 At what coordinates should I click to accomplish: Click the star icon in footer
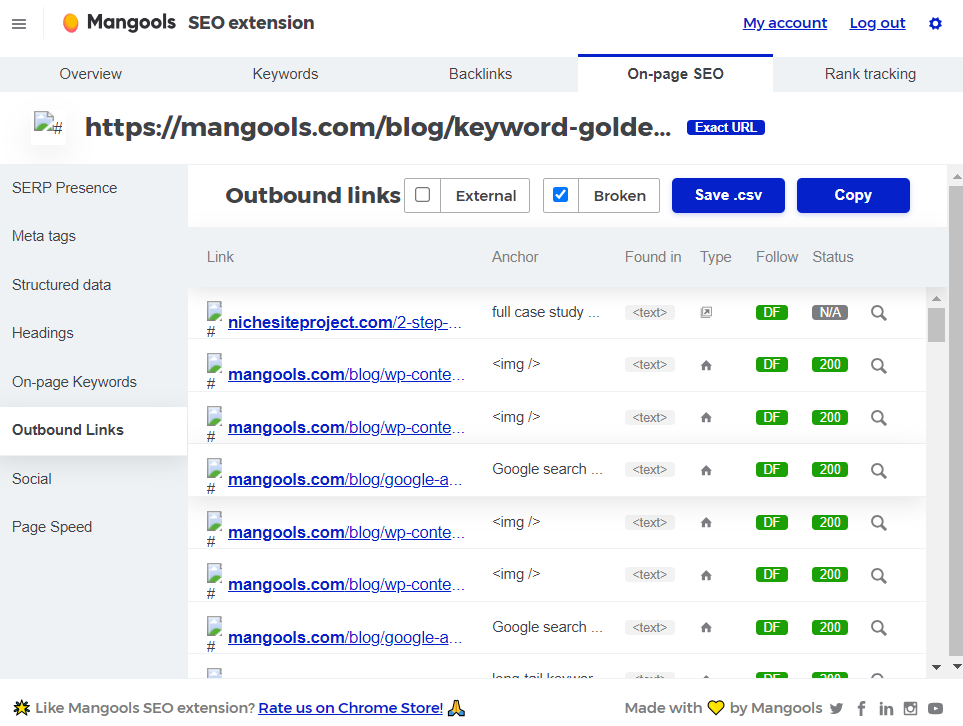pyautogui.click(x=21, y=708)
